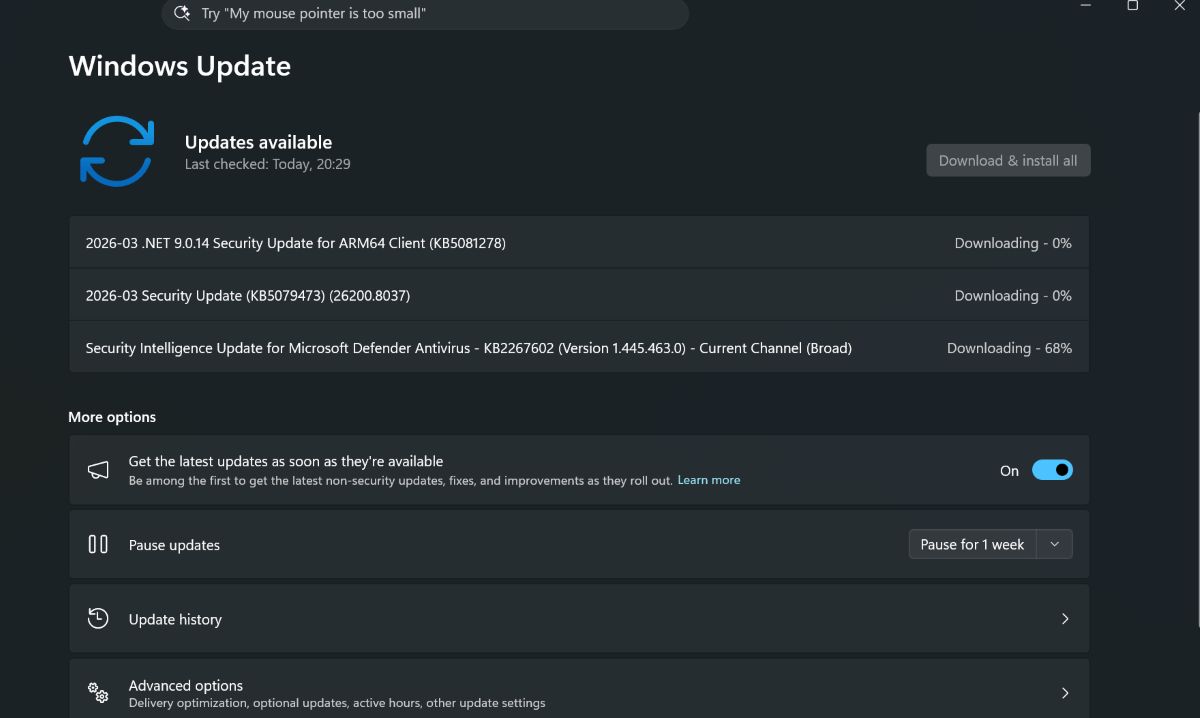This screenshot has width=1200, height=718.
Task: Open the pause duration dropdown arrow
Action: (x=1055, y=544)
